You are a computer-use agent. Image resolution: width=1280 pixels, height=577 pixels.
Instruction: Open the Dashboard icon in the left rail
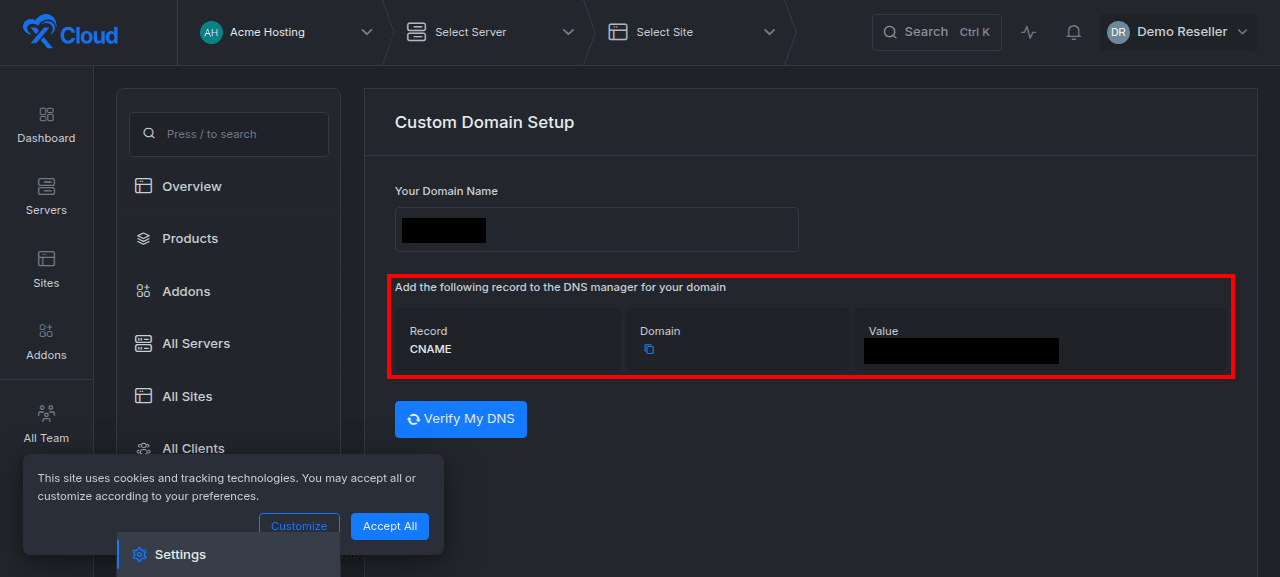click(x=46, y=114)
